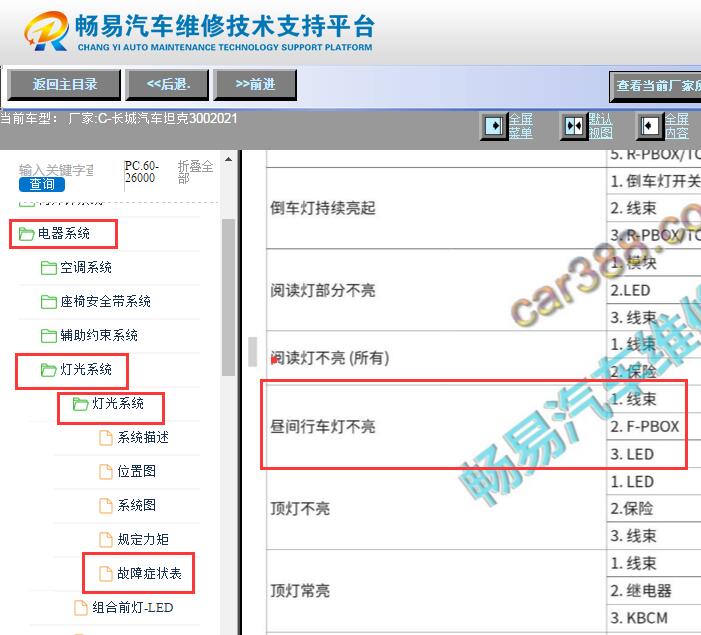
Task: Click the 规定力矩 document icon
Action: point(106,539)
